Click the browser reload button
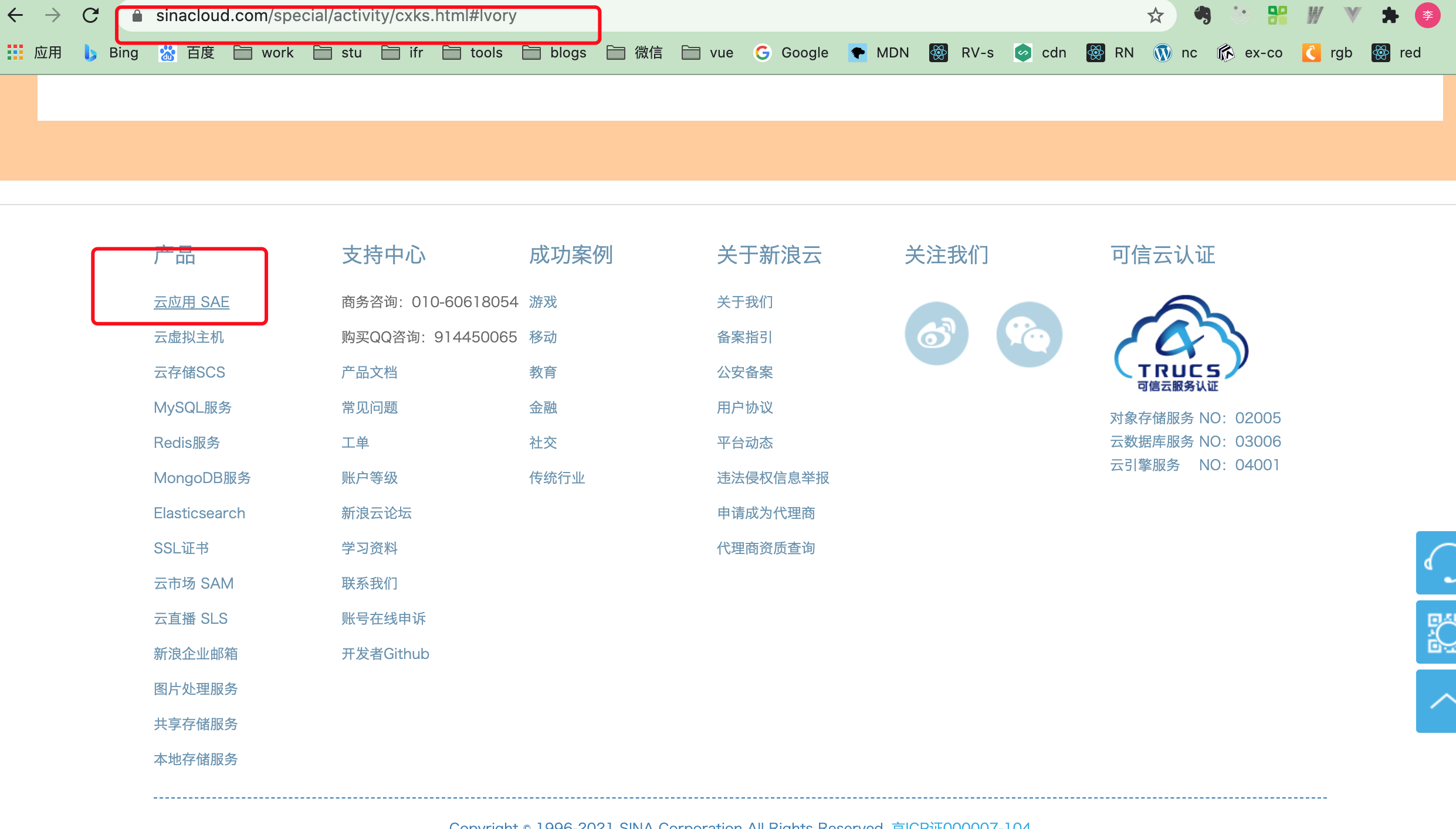Viewport: 1456px width, 829px height. click(90, 15)
